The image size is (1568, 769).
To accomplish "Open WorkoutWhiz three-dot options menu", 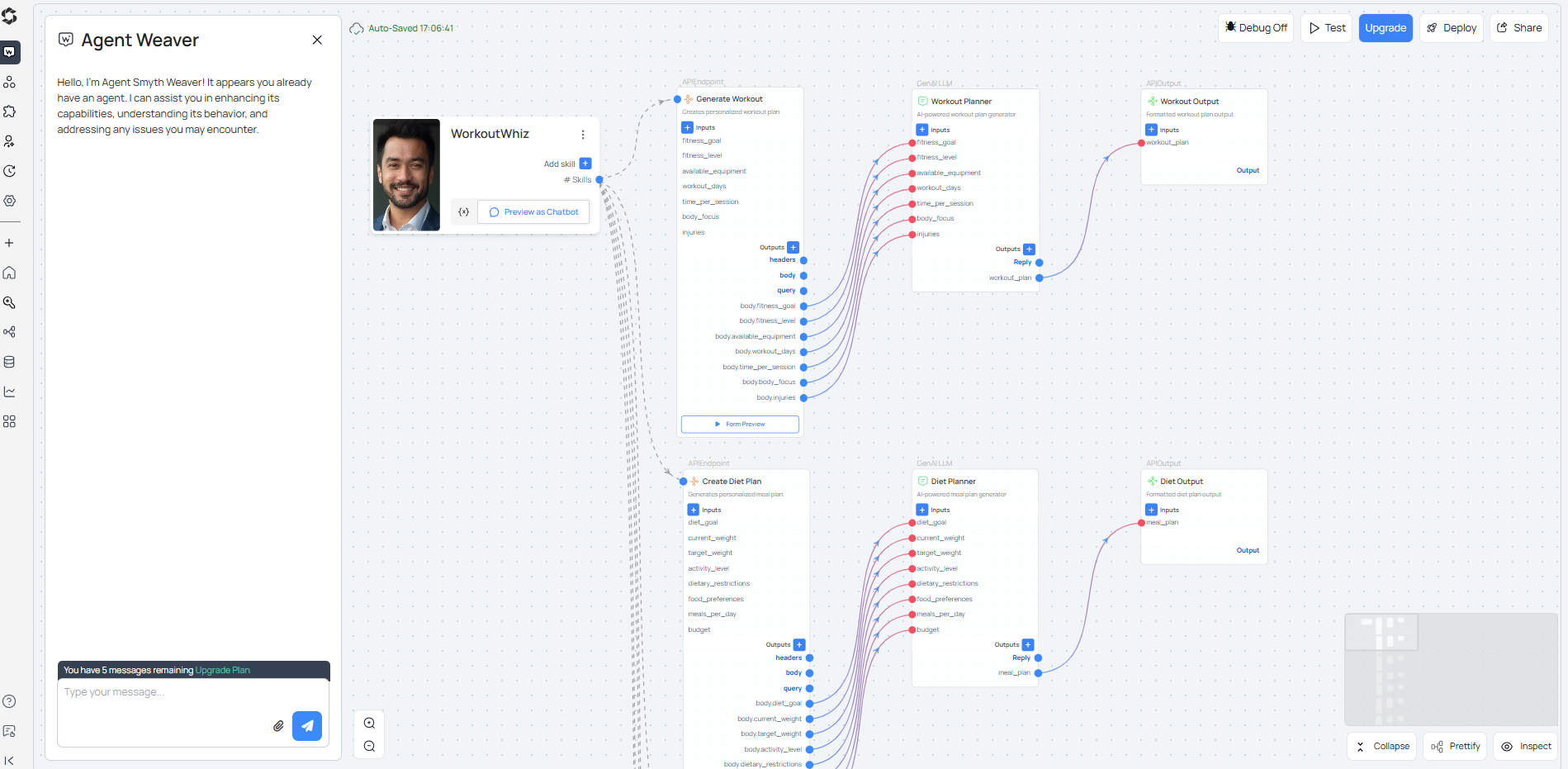I will [583, 135].
